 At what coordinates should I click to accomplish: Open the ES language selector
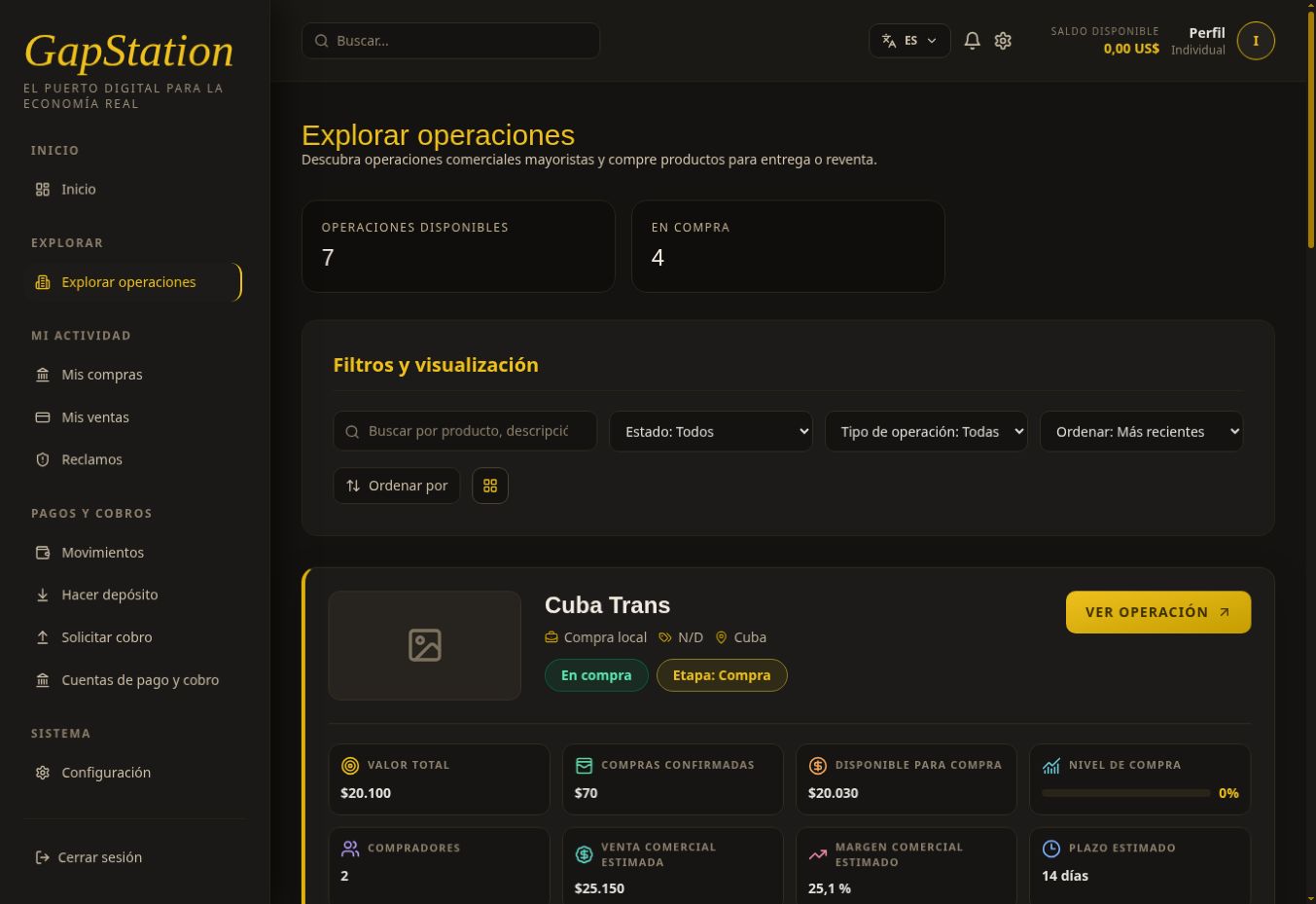pos(909,41)
